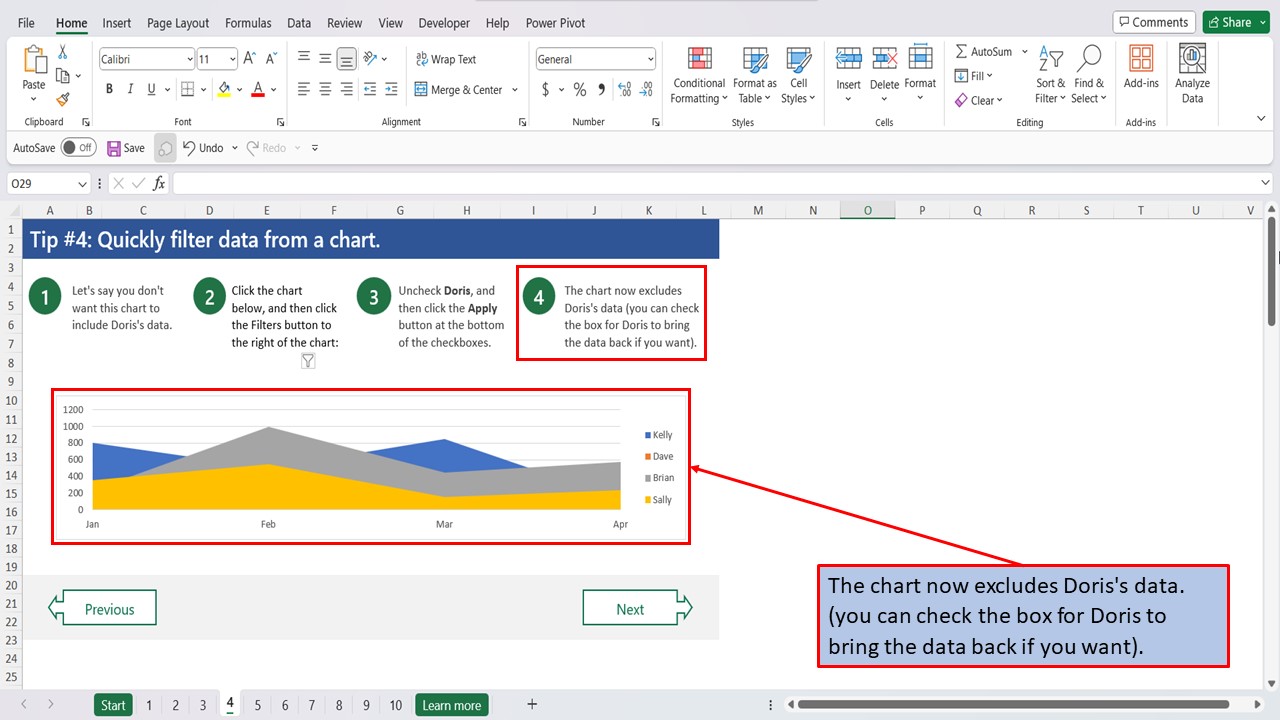Toggle bold formatting
1280x720 pixels.
click(x=109, y=89)
